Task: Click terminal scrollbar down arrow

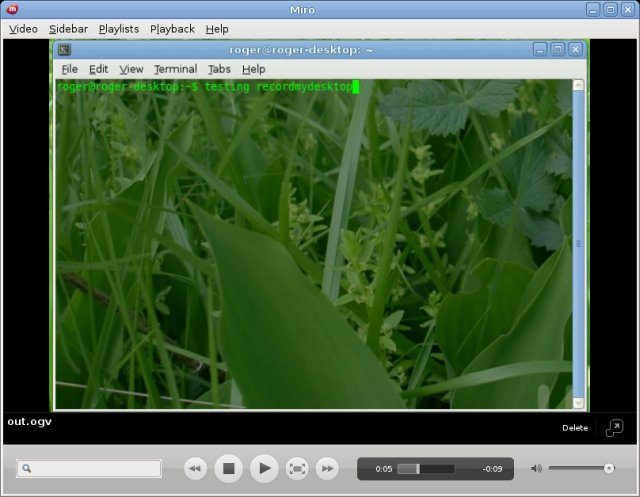Action: (578, 403)
